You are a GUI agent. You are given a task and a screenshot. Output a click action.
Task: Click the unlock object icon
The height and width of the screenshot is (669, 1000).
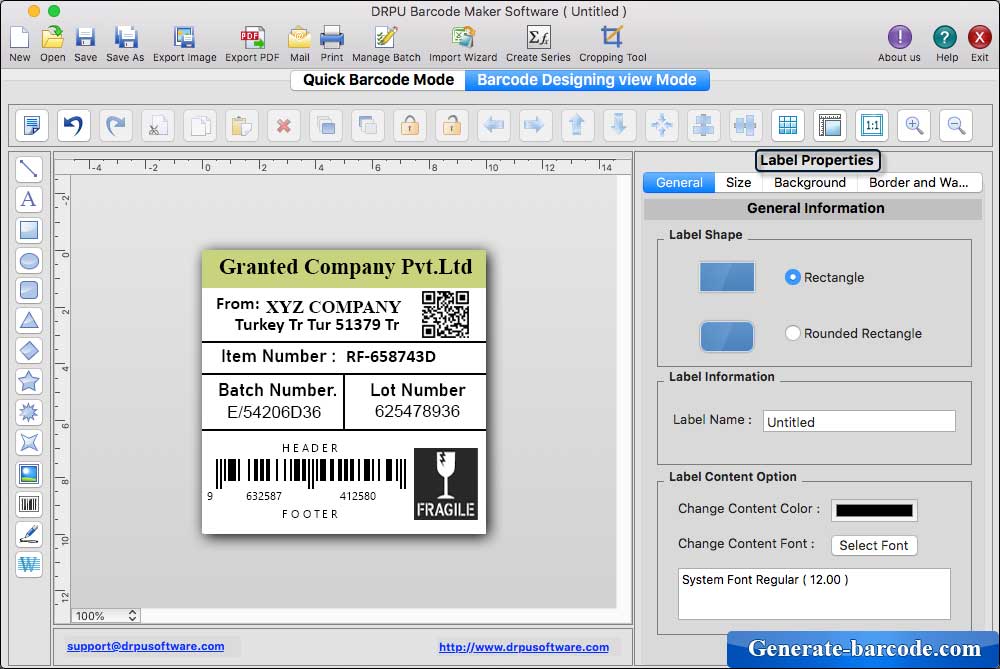point(452,125)
